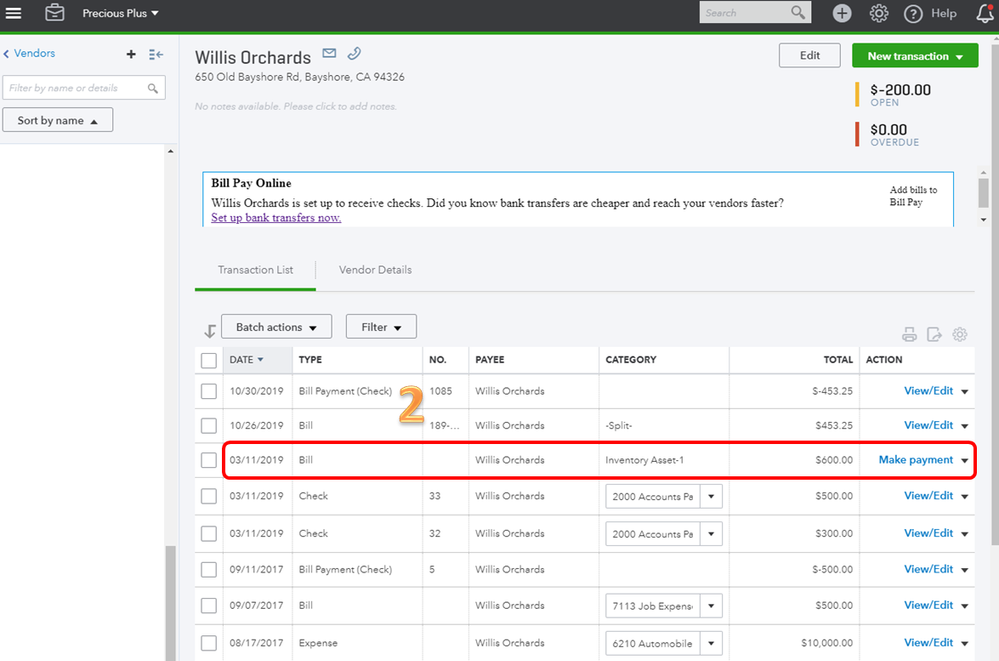The height and width of the screenshot is (661, 999).
Task: Expand action arrow for 10/30/2019 row
Action: (x=965, y=391)
